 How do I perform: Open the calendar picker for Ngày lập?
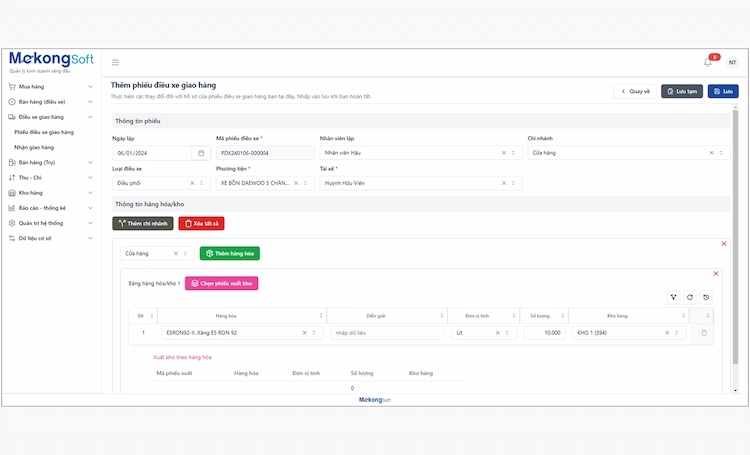pos(201,153)
